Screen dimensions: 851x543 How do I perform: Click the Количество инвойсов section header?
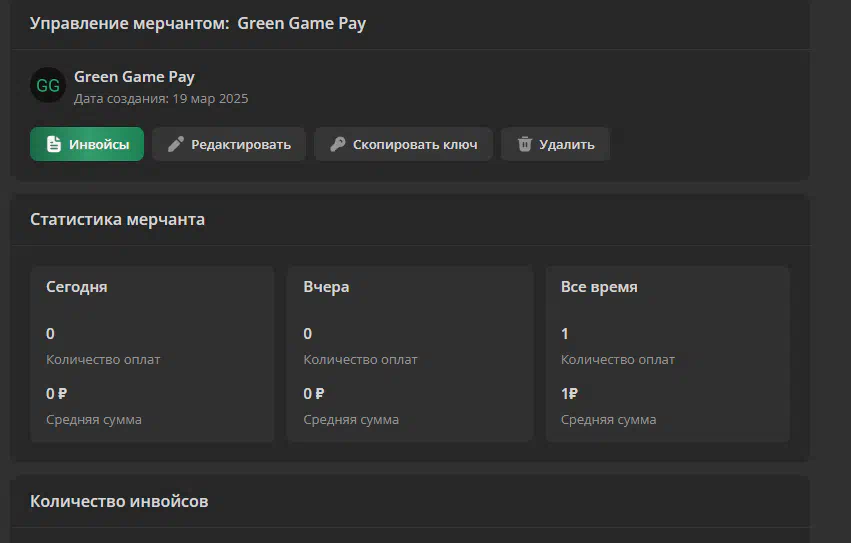click(x=119, y=501)
